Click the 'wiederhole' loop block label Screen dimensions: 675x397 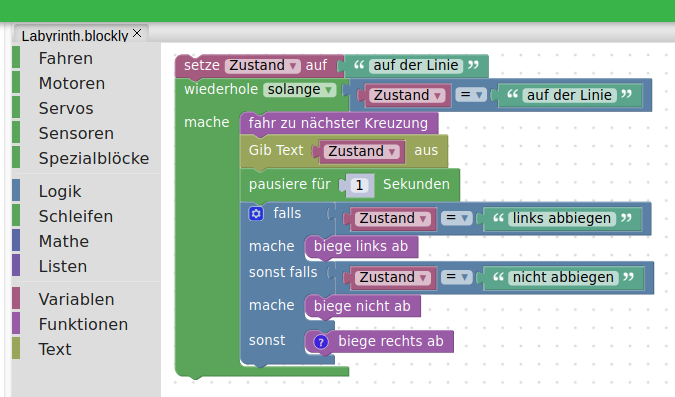(x=221, y=90)
